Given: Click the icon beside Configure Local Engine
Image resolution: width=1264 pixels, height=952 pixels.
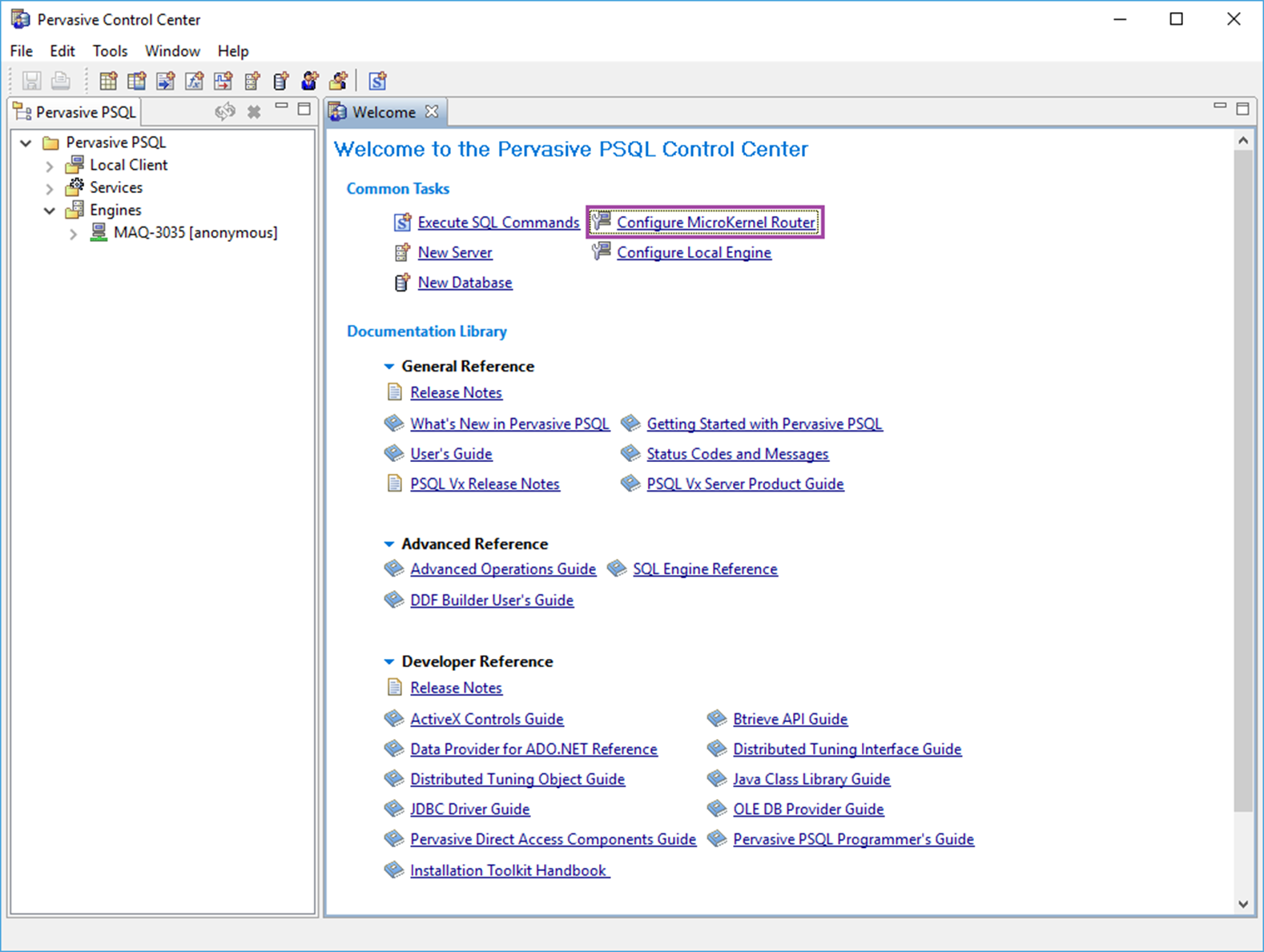Looking at the screenshot, I should point(601,252).
